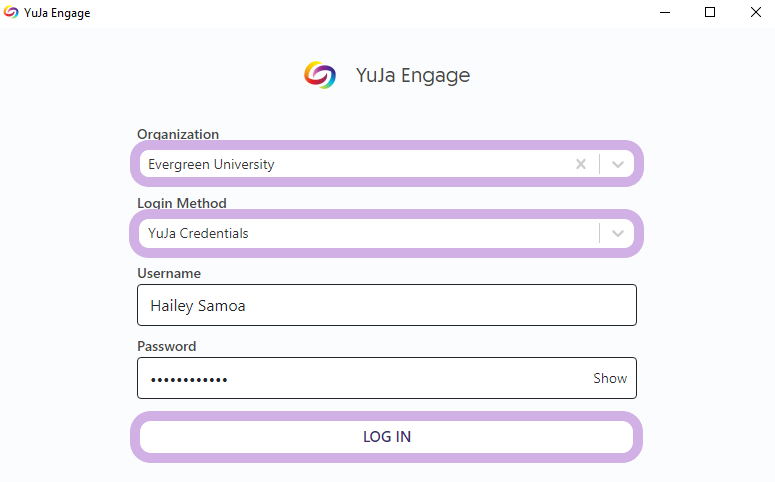This screenshot has width=775, height=482.
Task: Expand the Organization dropdown arrow
Action: tap(618, 164)
